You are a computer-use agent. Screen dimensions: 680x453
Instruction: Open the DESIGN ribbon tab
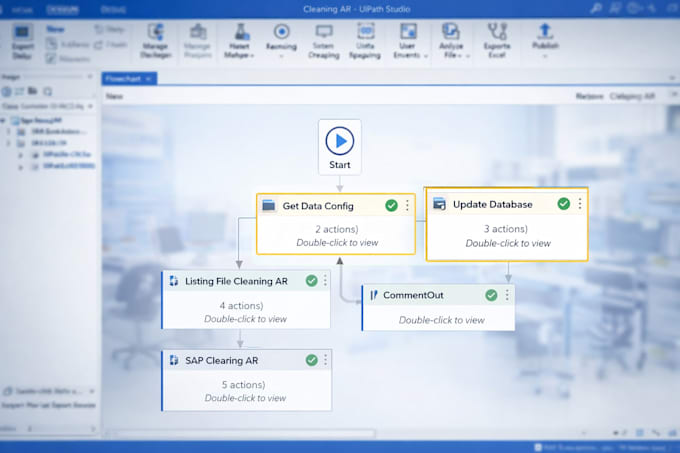(x=62, y=9)
